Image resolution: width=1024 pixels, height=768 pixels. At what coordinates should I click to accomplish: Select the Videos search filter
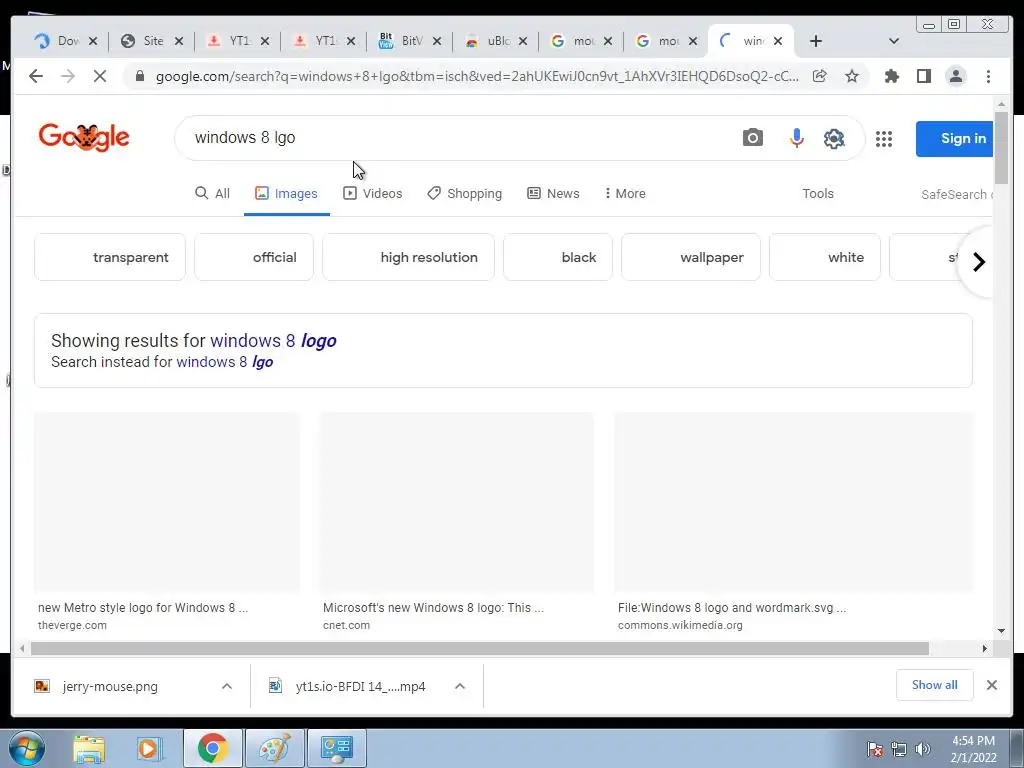(372, 193)
